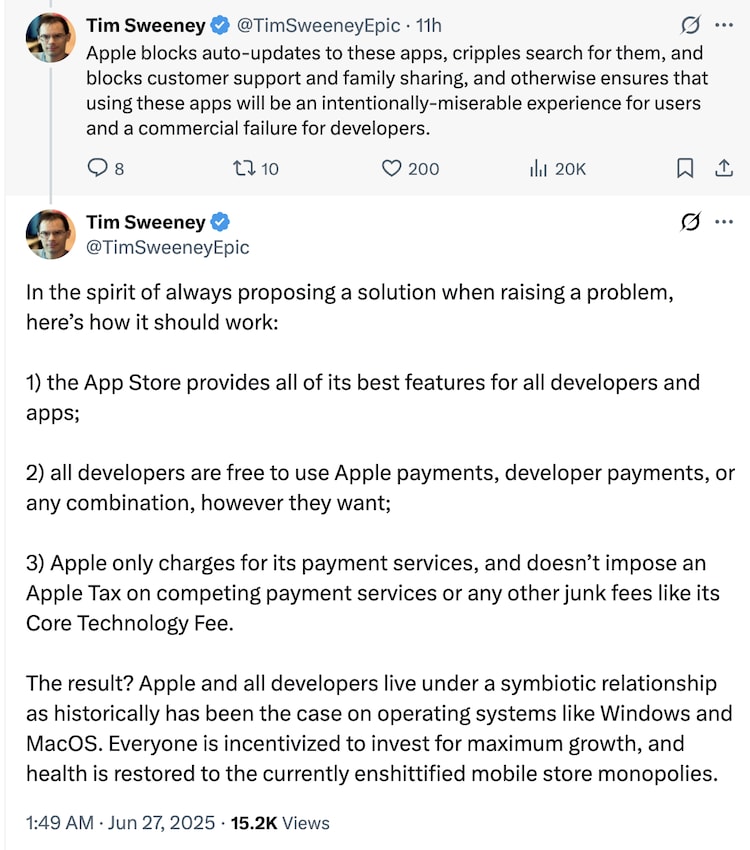Bookmark the top tweet
The width and height of the screenshot is (750, 850).
(x=685, y=169)
